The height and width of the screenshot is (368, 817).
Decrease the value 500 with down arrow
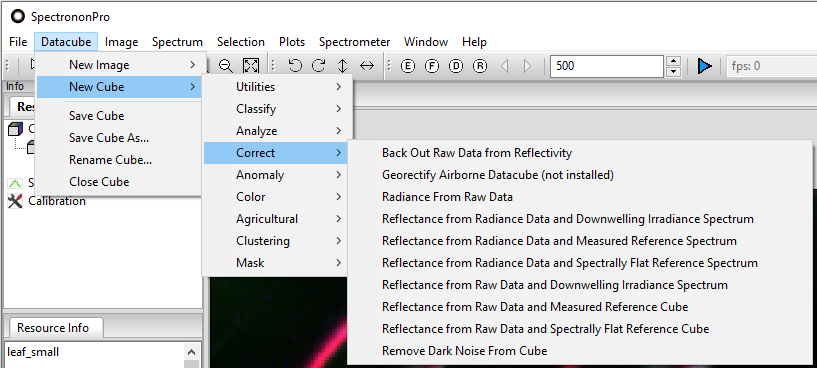(x=674, y=72)
